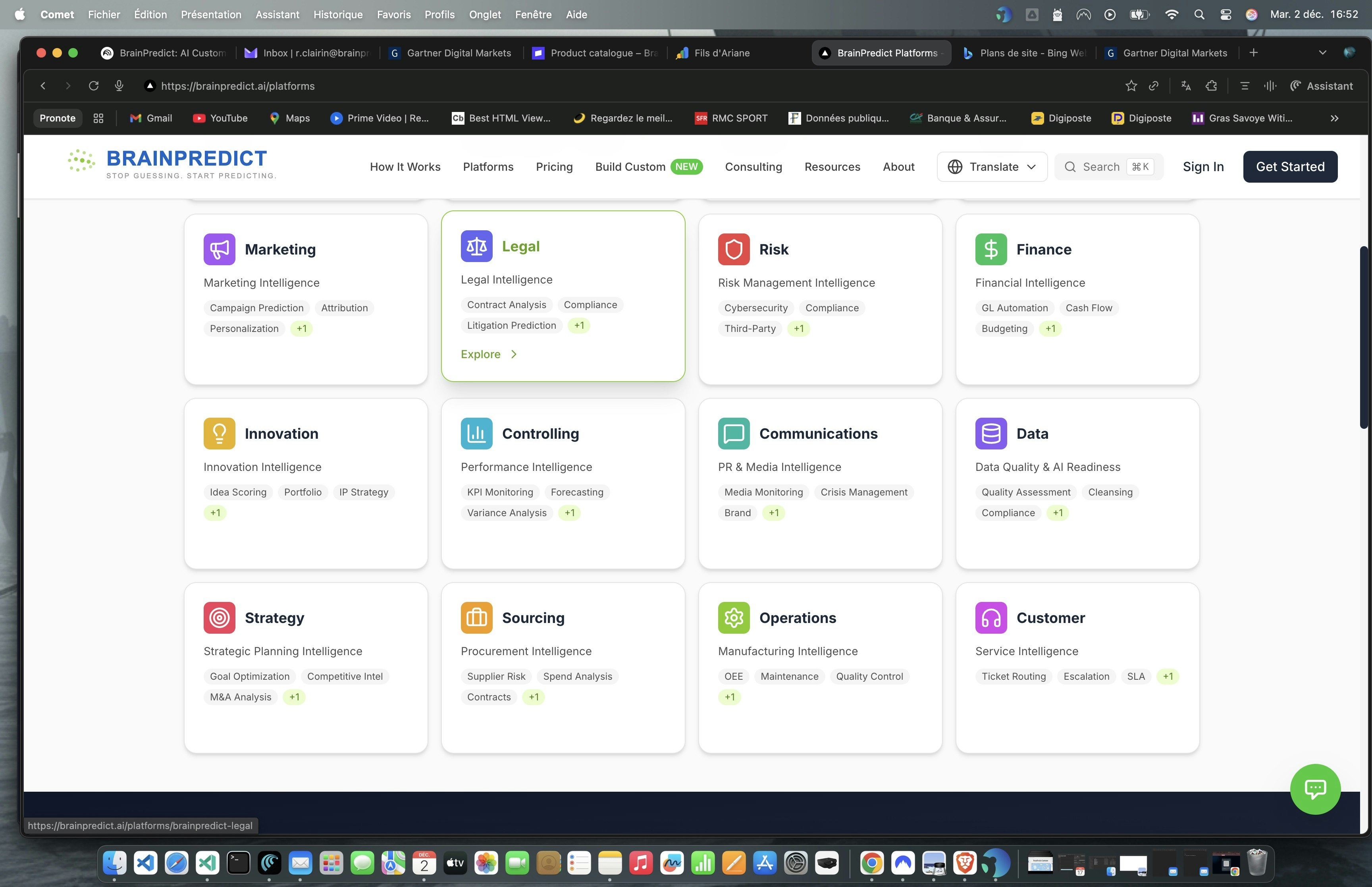
Task: Bookmark page with star icon
Action: click(1131, 86)
